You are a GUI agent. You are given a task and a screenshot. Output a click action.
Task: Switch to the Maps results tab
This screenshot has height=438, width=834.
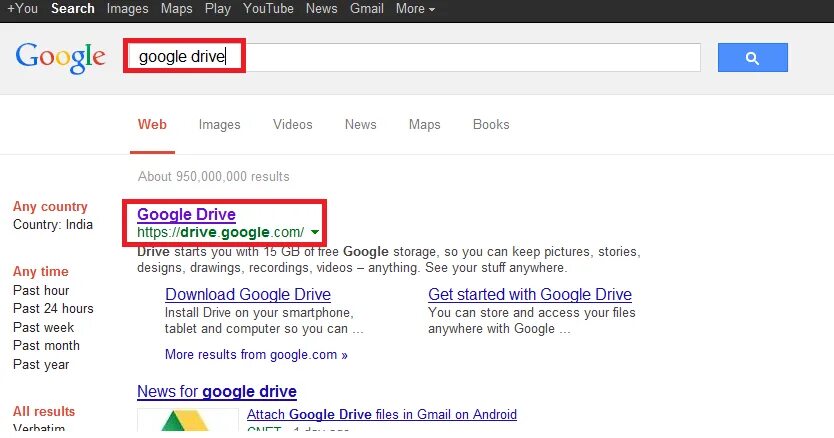(424, 125)
